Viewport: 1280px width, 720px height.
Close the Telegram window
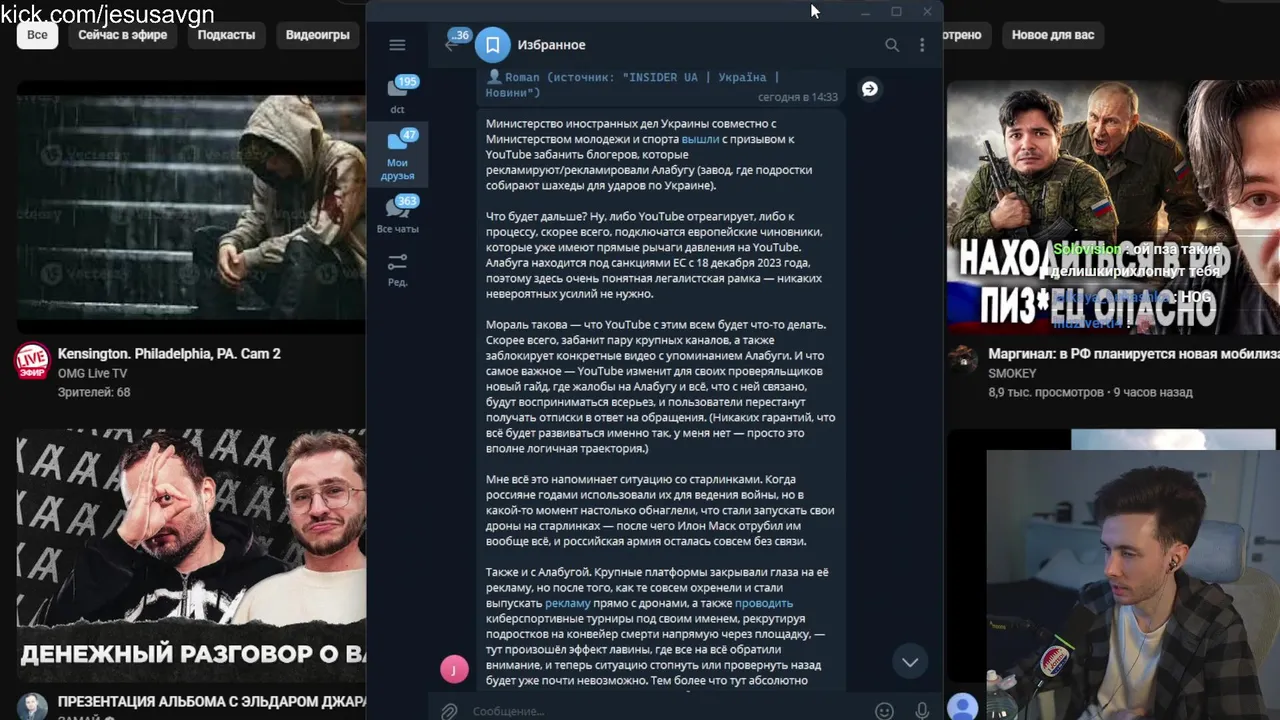(927, 12)
